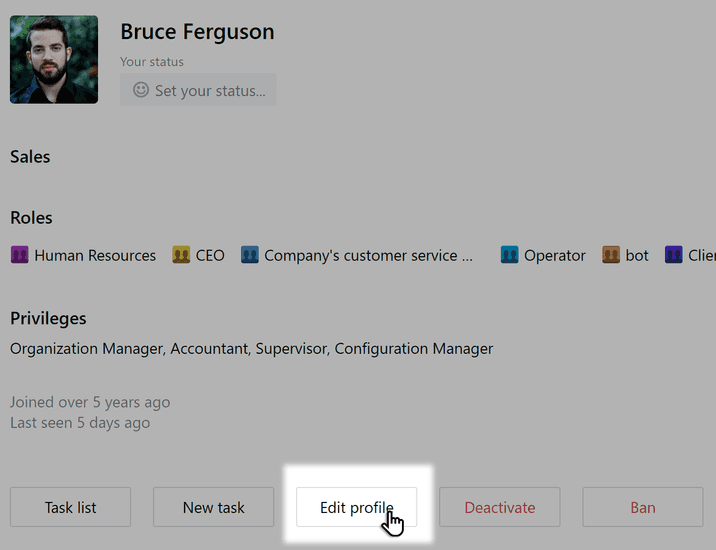The image size is (716, 550).
Task: Click the Bruce Ferguson name heading
Action: click(x=197, y=32)
